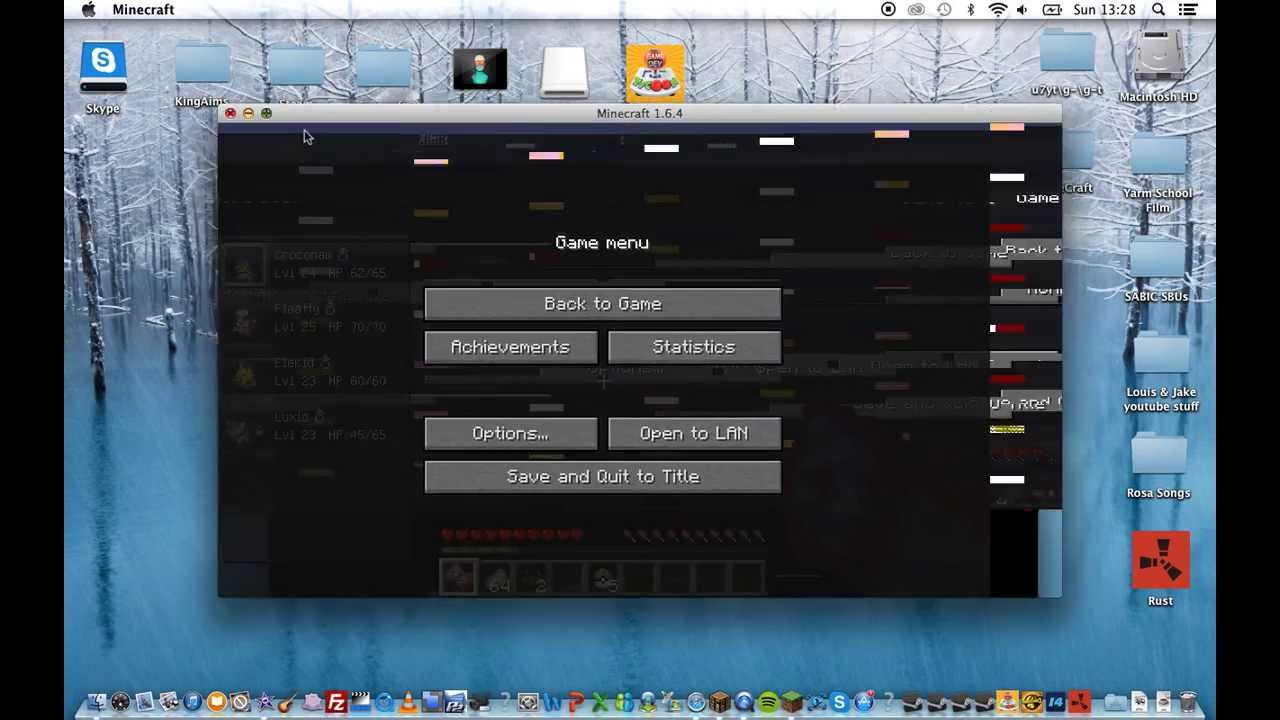
Task: Click the screen recording stop icon
Action: tap(888, 10)
